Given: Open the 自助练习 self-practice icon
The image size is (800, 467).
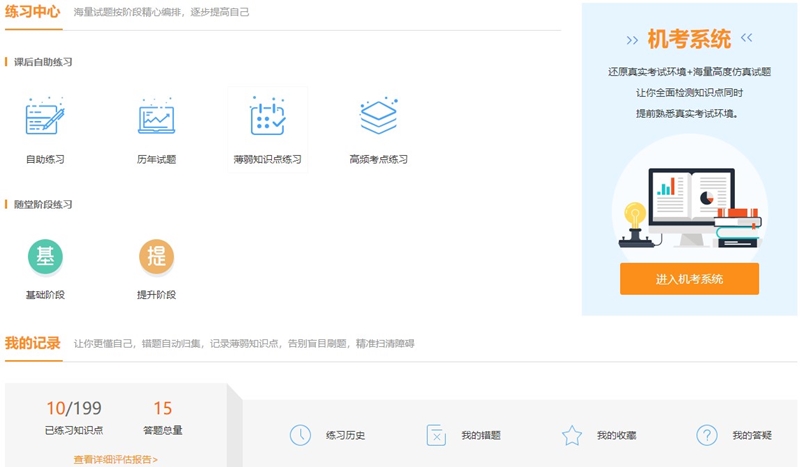Looking at the screenshot, I should coord(45,118).
